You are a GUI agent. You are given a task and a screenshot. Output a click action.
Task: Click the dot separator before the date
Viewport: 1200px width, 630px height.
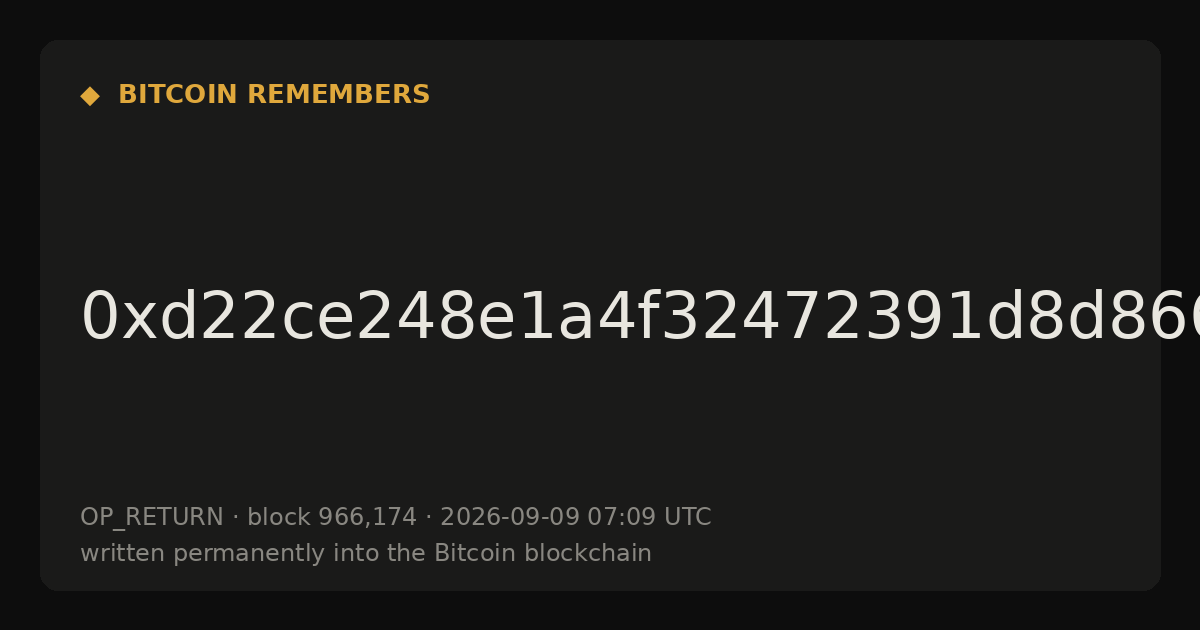(429, 518)
